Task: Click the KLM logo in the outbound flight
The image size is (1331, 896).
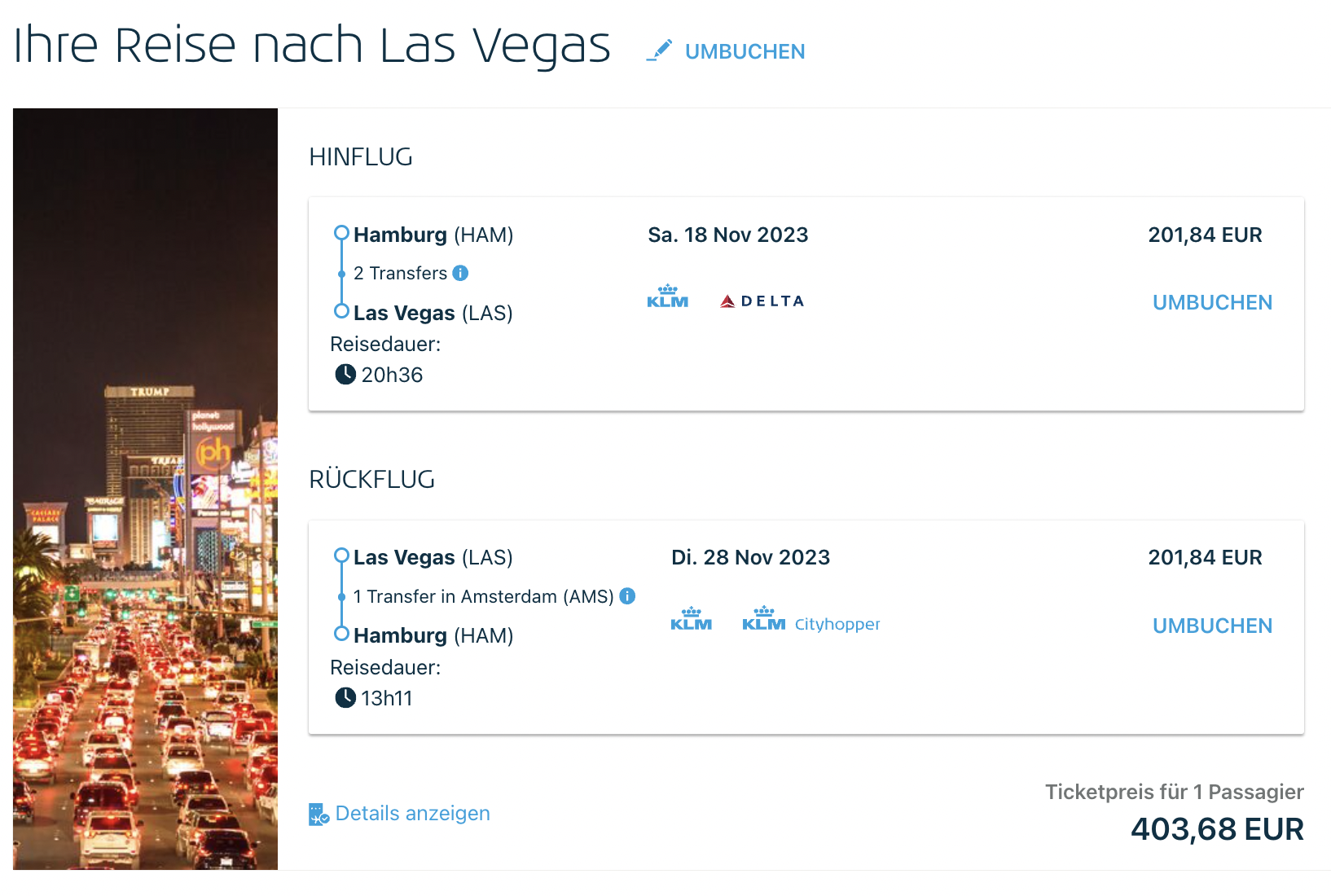Action: (x=668, y=296)
